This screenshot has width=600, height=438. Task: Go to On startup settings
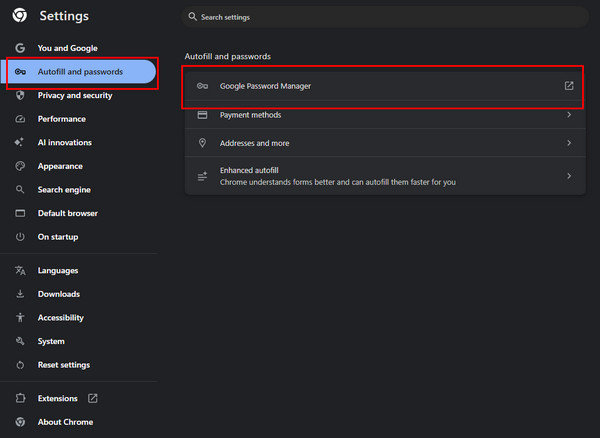57,237
